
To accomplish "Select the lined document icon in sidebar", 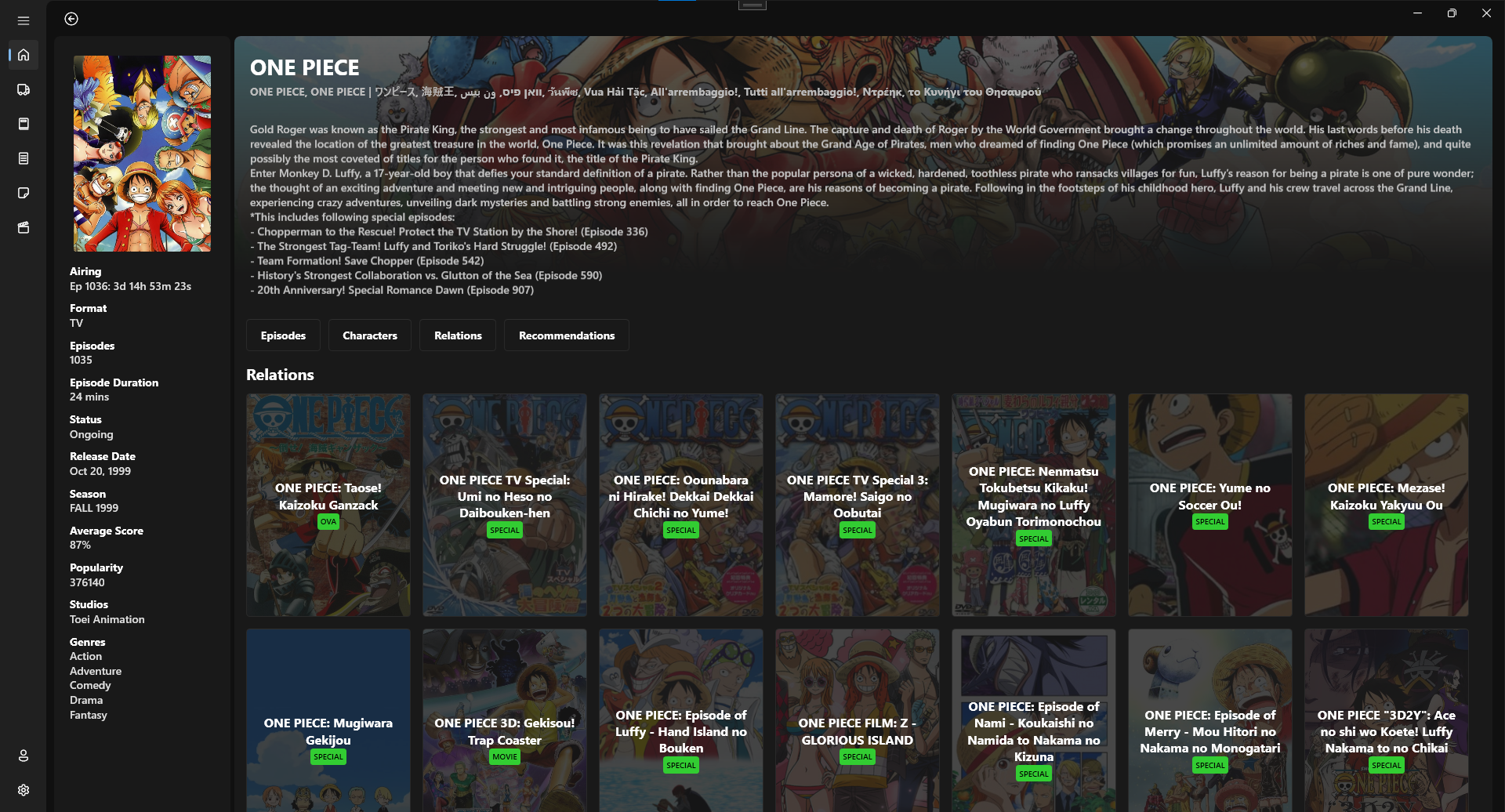I will pyautogui.click(x=24, y=158).
